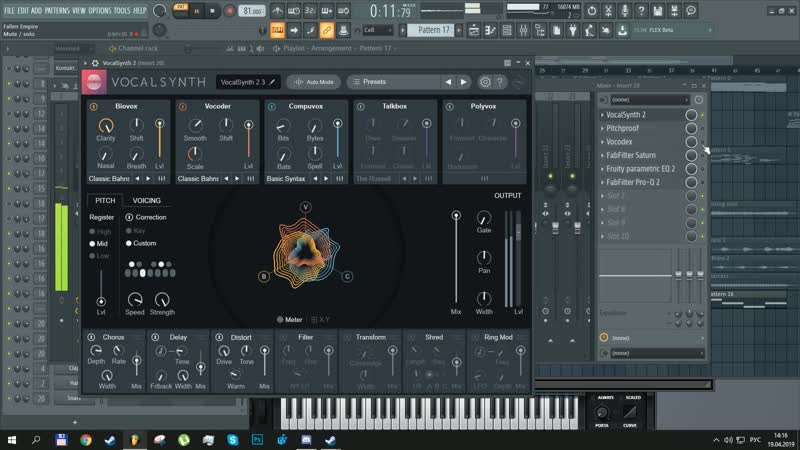
Task: Go to next VocalSynth preset arrow
Action: click(x=463, y=82)
